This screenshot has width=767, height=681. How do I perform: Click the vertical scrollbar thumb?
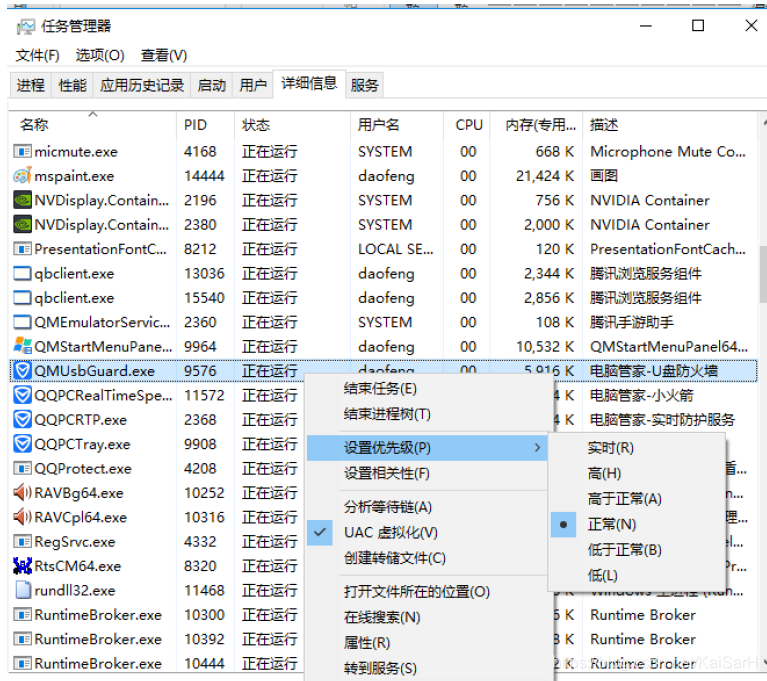point(763,274)
